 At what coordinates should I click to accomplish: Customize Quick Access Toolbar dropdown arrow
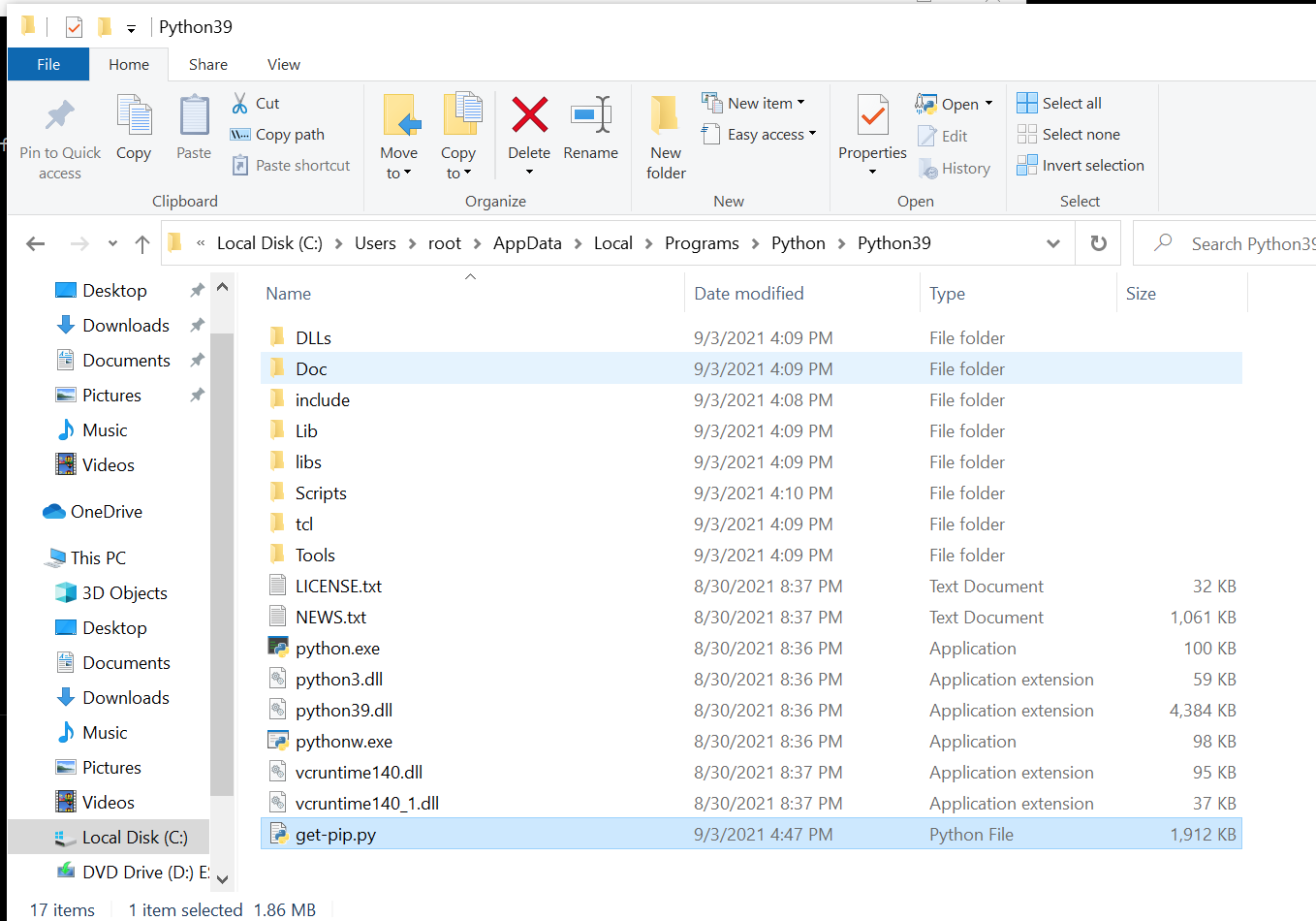[131, 28]
